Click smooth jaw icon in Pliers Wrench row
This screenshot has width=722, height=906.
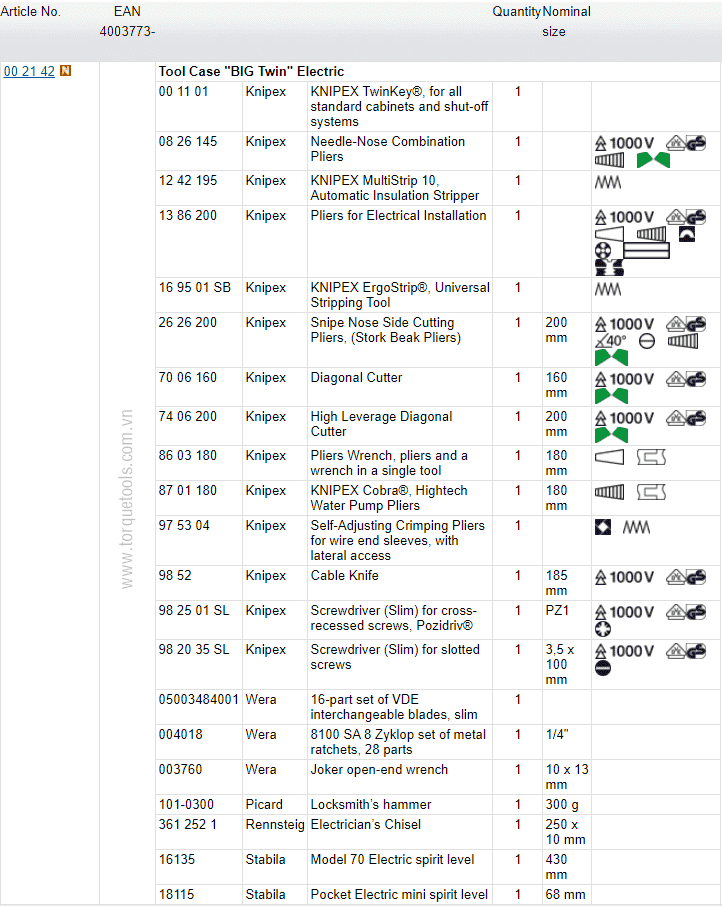coord(609,457)
